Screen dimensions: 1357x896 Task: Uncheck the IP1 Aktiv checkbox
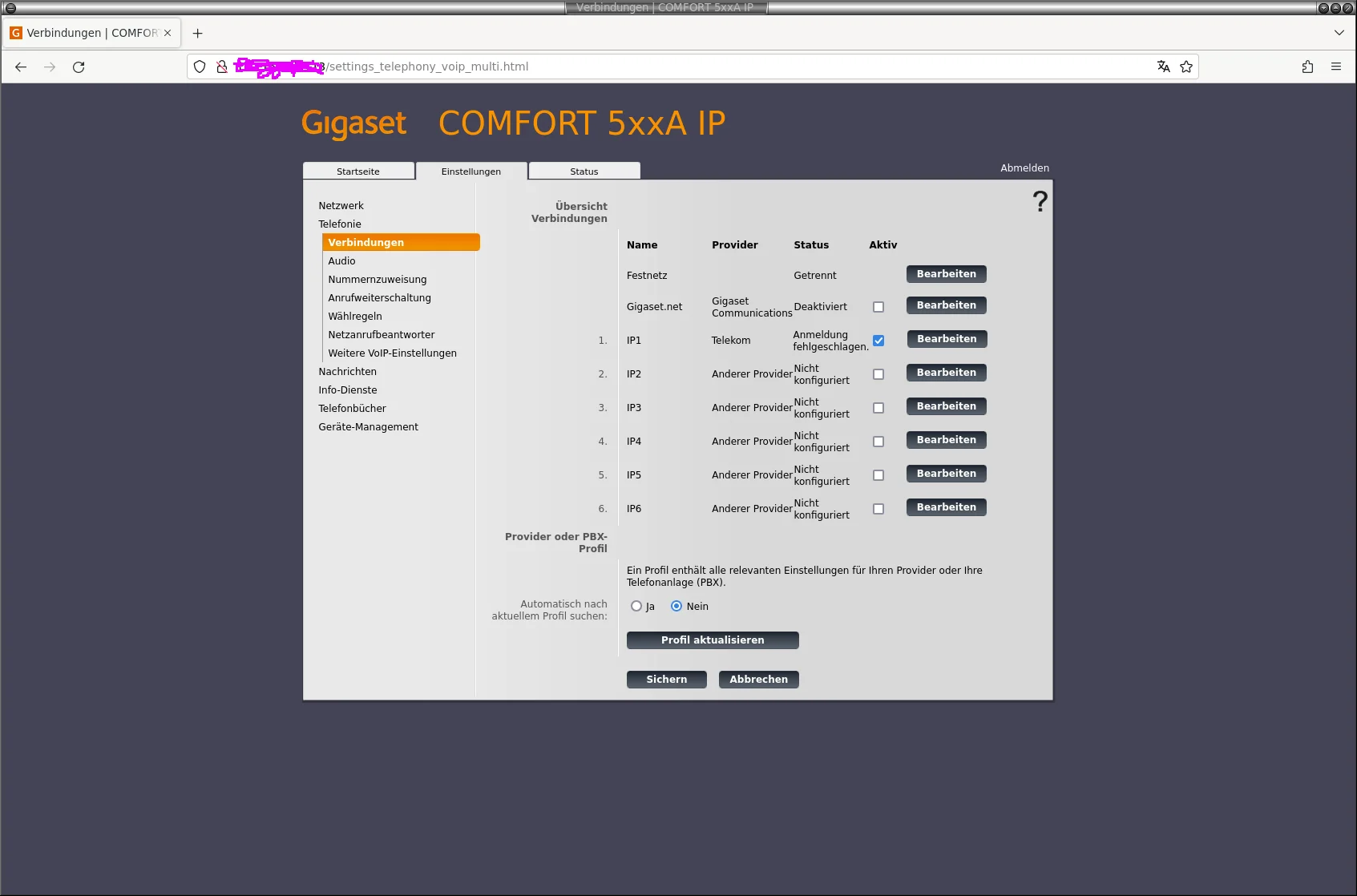pyautogui.click(x=878, y=341)
